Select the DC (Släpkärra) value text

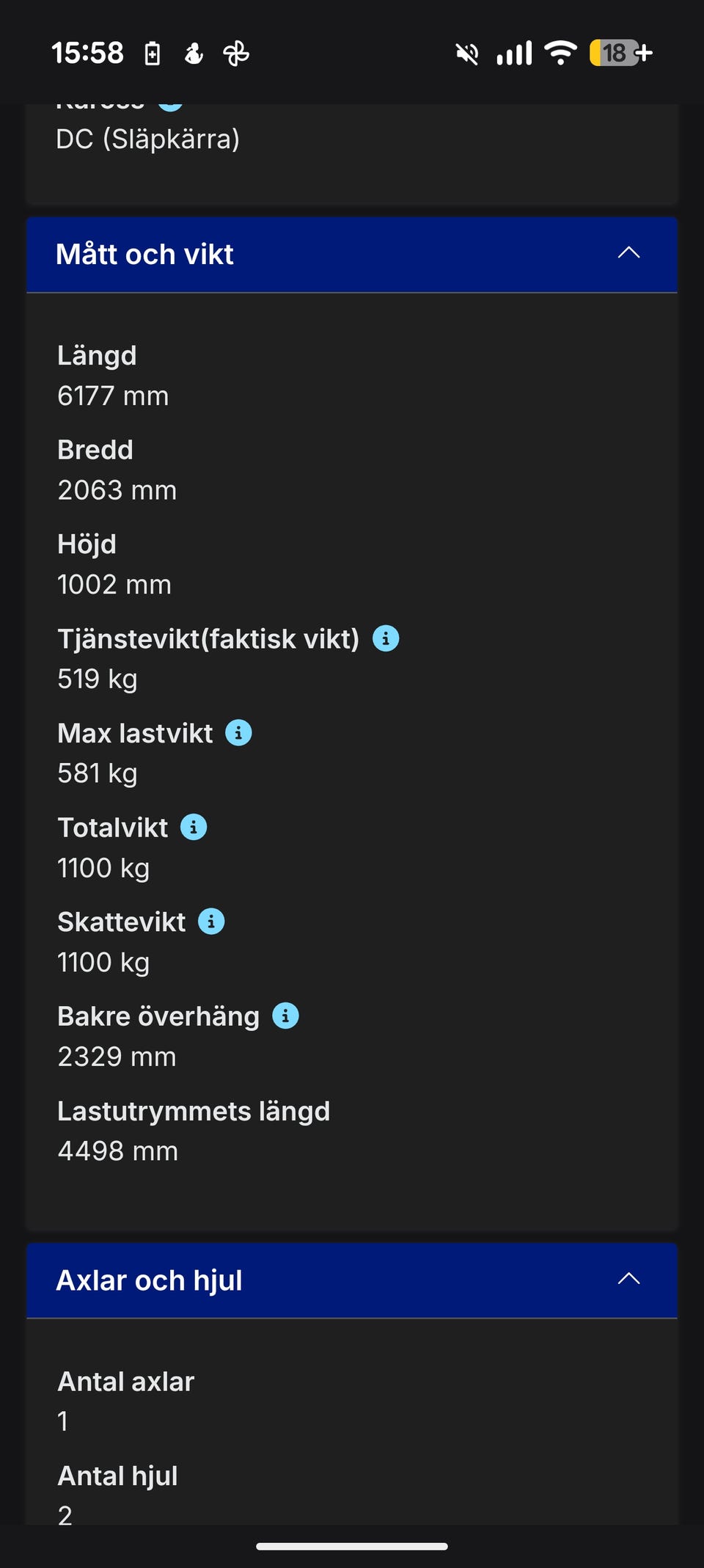point(148,139)
